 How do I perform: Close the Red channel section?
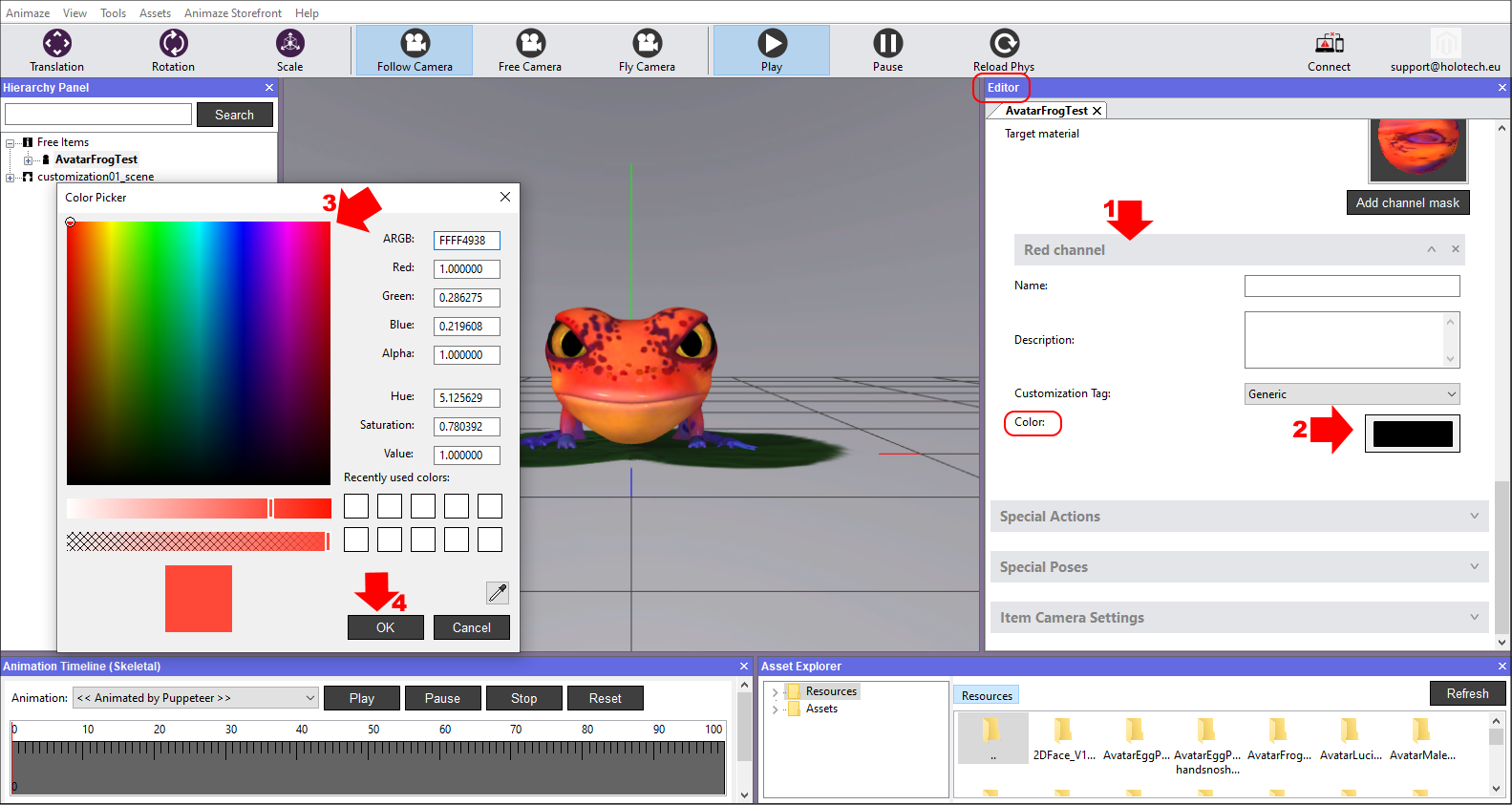coord(1456,249)
